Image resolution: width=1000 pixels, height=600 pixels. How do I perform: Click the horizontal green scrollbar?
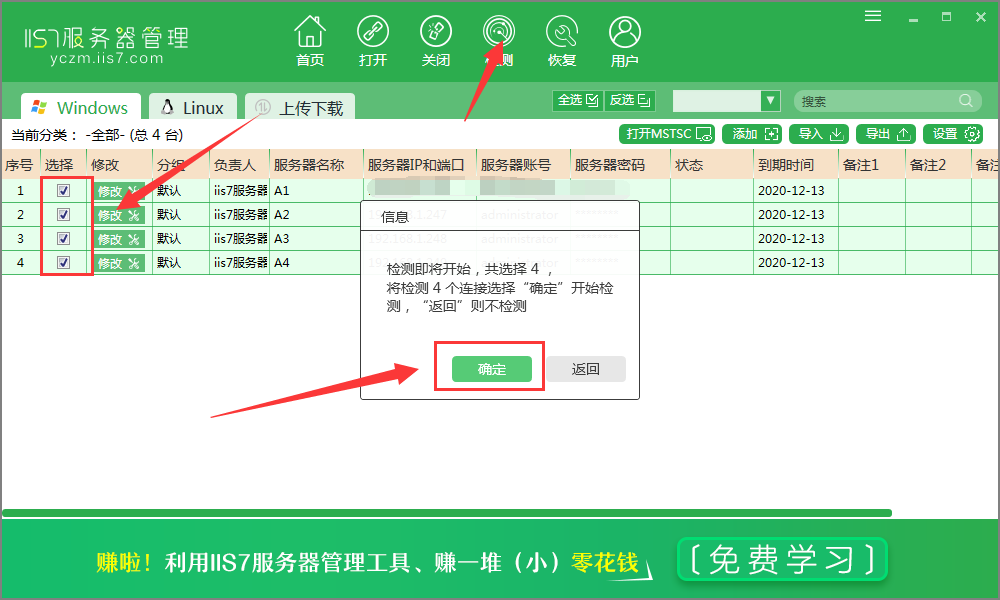(446, 513)
